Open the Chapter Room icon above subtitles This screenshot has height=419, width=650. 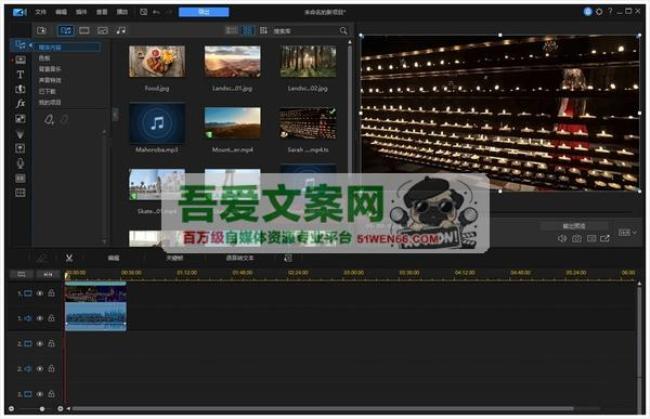[x=20, y=178]
